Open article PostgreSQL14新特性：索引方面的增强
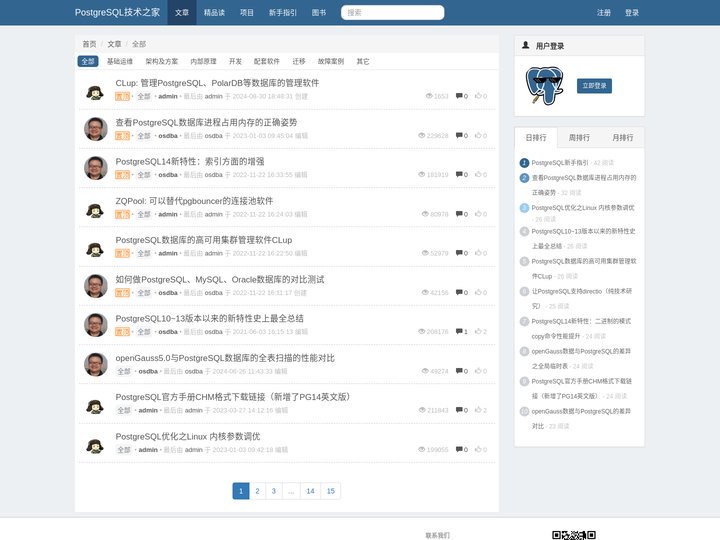This screenshot has height=540, width=720. [x=190, y=162]
